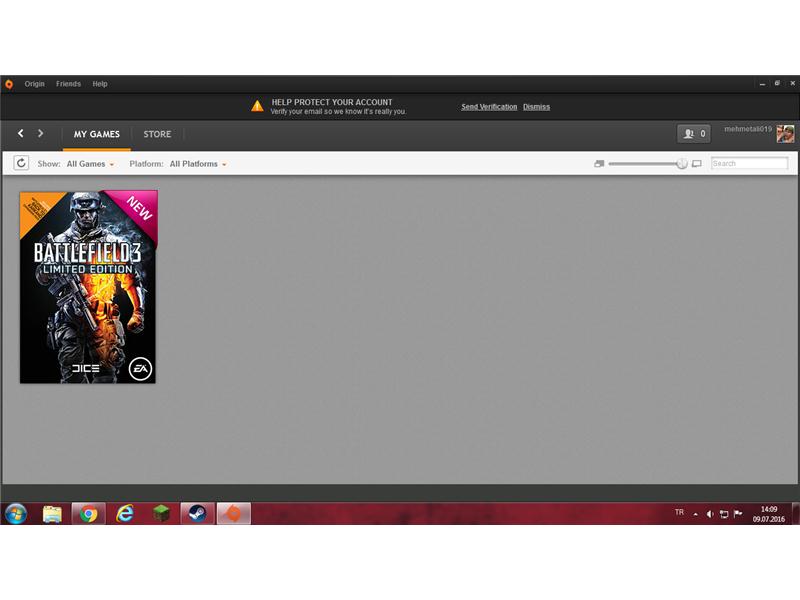The image size is (800, 600).
Task: Switch to the Store tab
Action: click(x=157, y=134)
